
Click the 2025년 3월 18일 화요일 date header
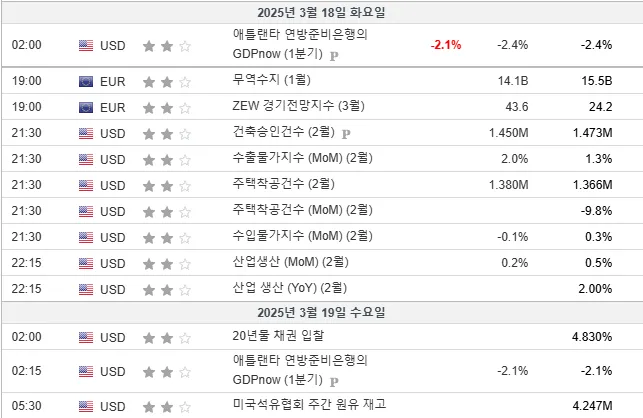click(322, 12)
